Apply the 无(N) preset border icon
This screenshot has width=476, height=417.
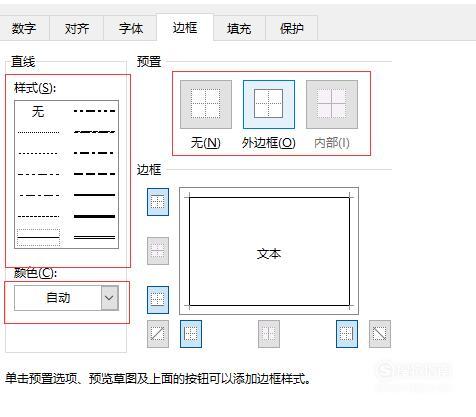(206, 104)
